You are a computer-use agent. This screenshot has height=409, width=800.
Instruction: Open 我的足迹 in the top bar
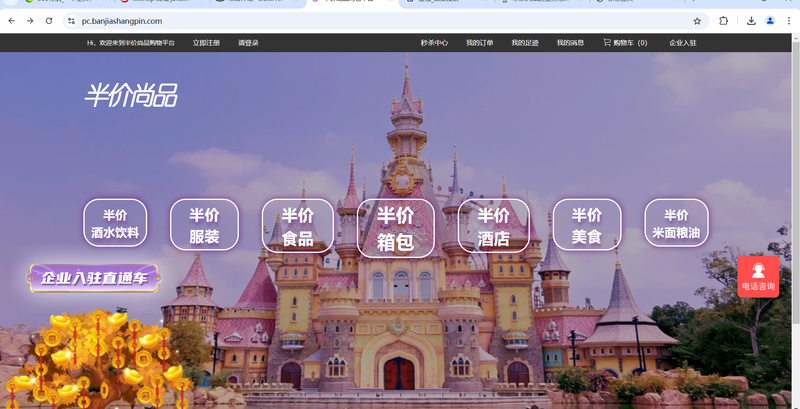525,43
